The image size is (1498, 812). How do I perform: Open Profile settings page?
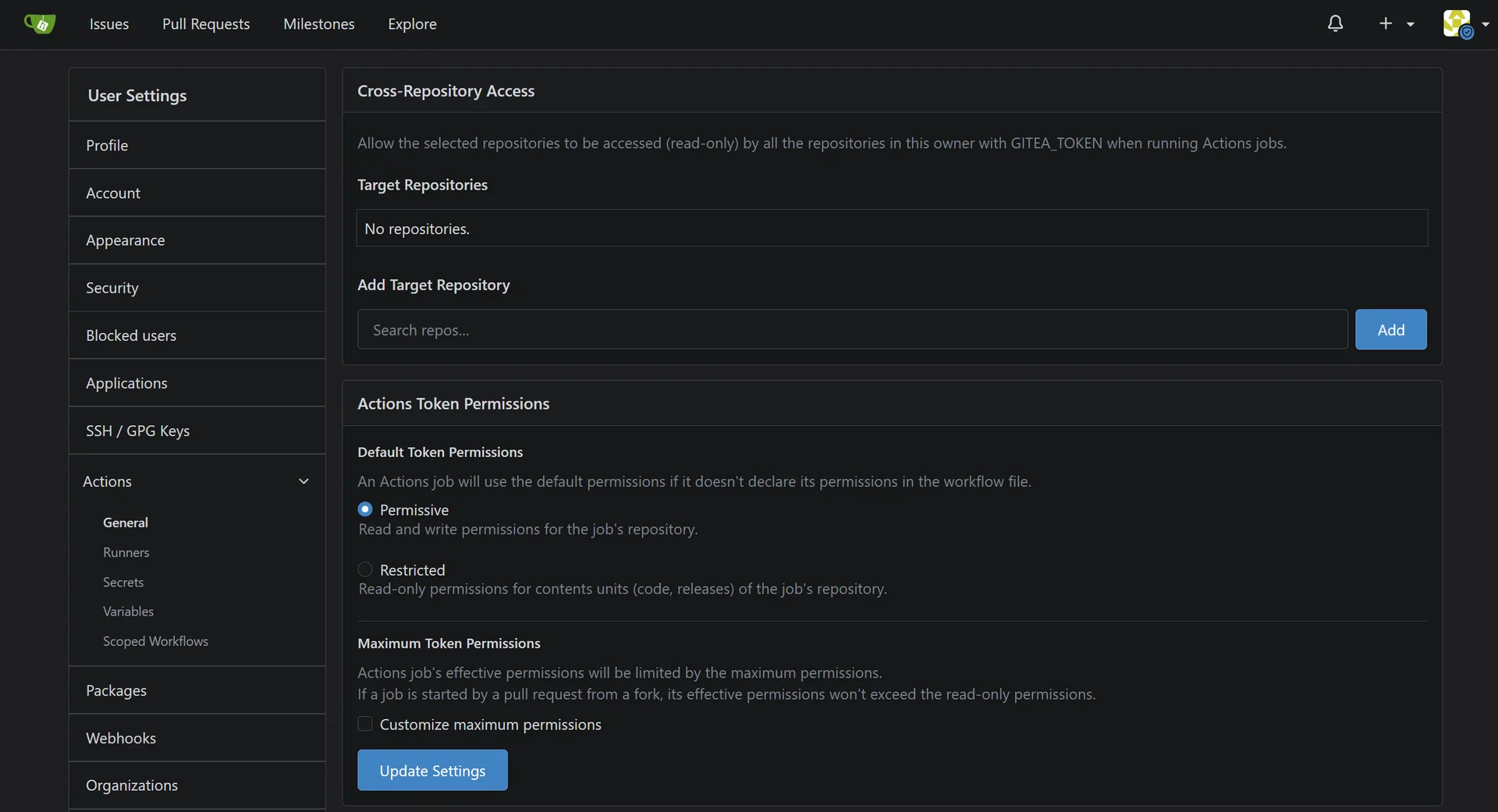[x=197, y=145]
